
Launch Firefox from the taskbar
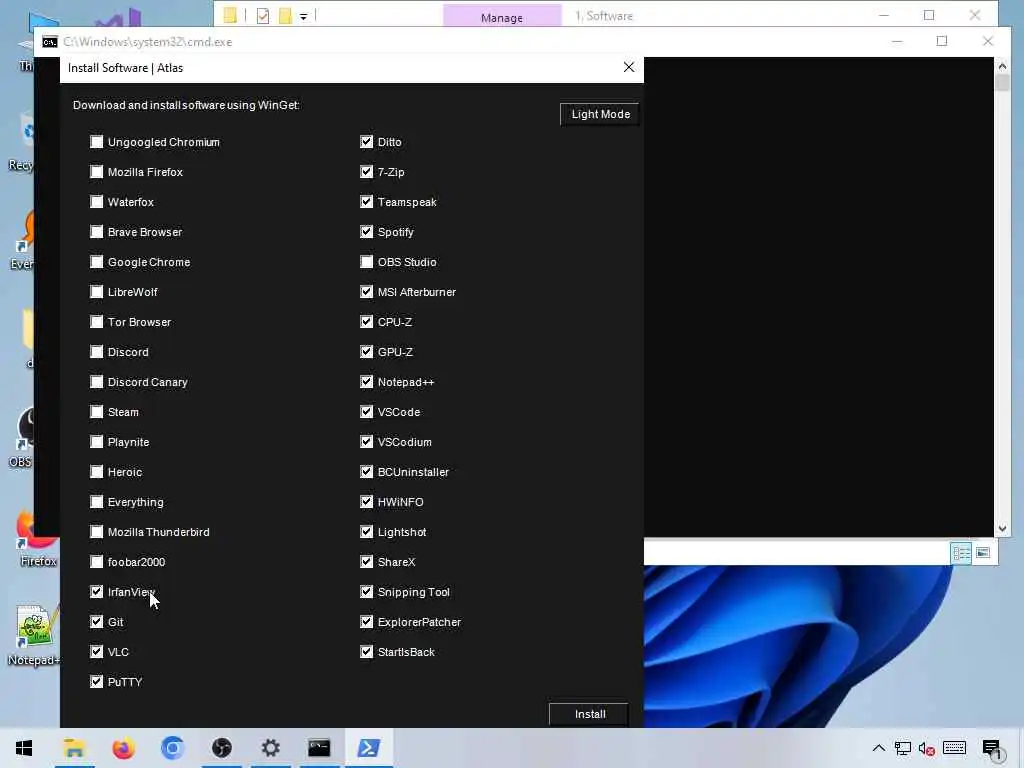click(123, 748)
